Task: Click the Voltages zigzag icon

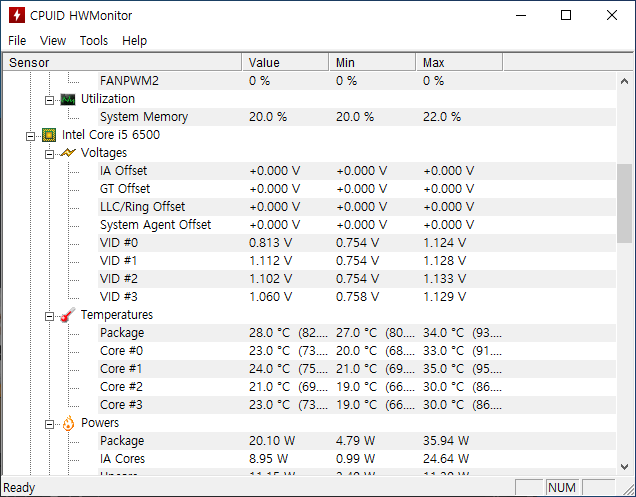Action: (x=68, y=153)
